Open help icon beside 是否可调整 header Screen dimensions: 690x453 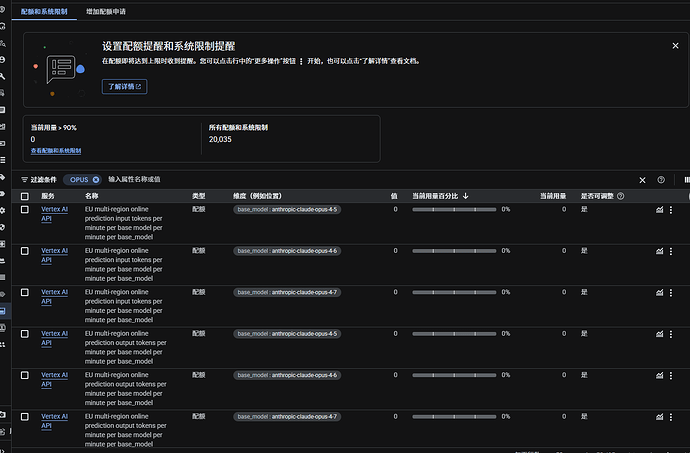(x=620, y=196)
